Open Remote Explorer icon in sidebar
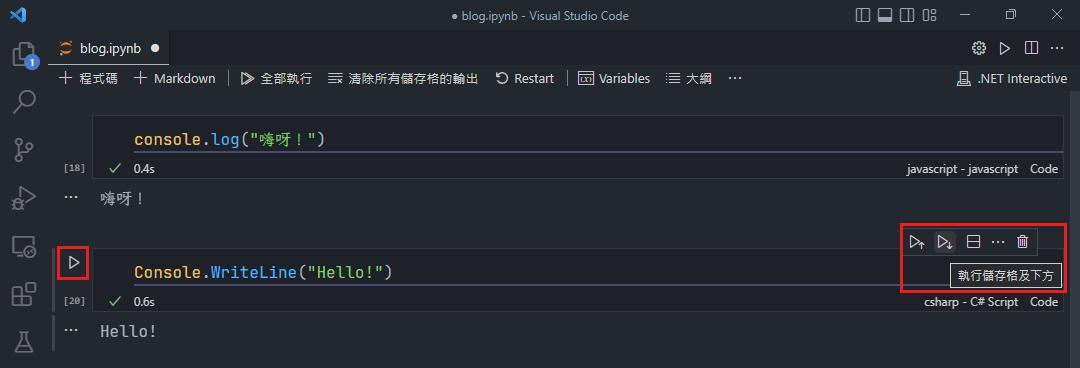1080x368 pixels. [x=24, y=246]
